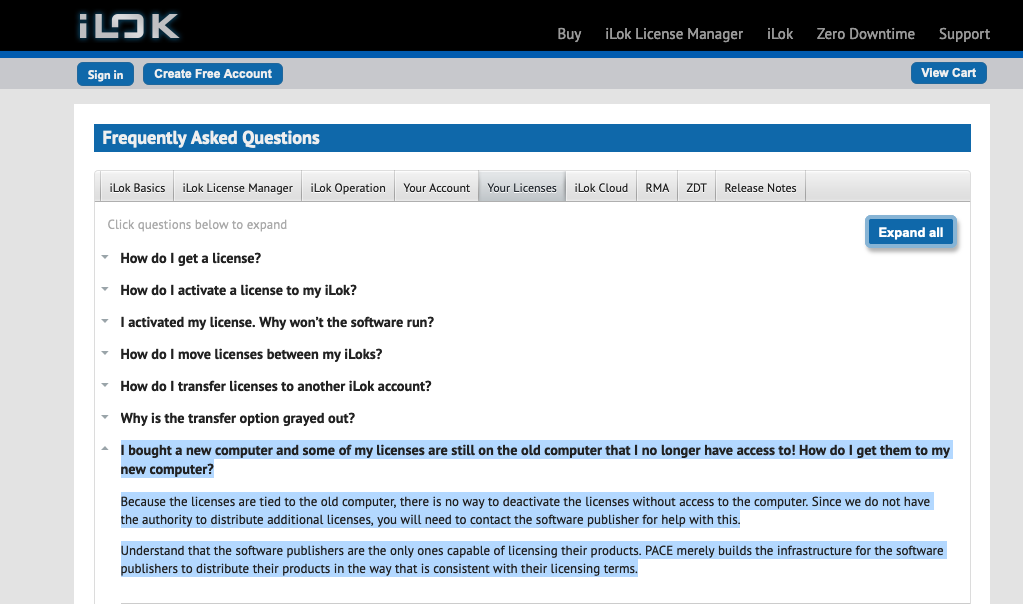Click the iLok logo in the header
The width and height of the screenshot is (1023, 604).
point(129,26)
